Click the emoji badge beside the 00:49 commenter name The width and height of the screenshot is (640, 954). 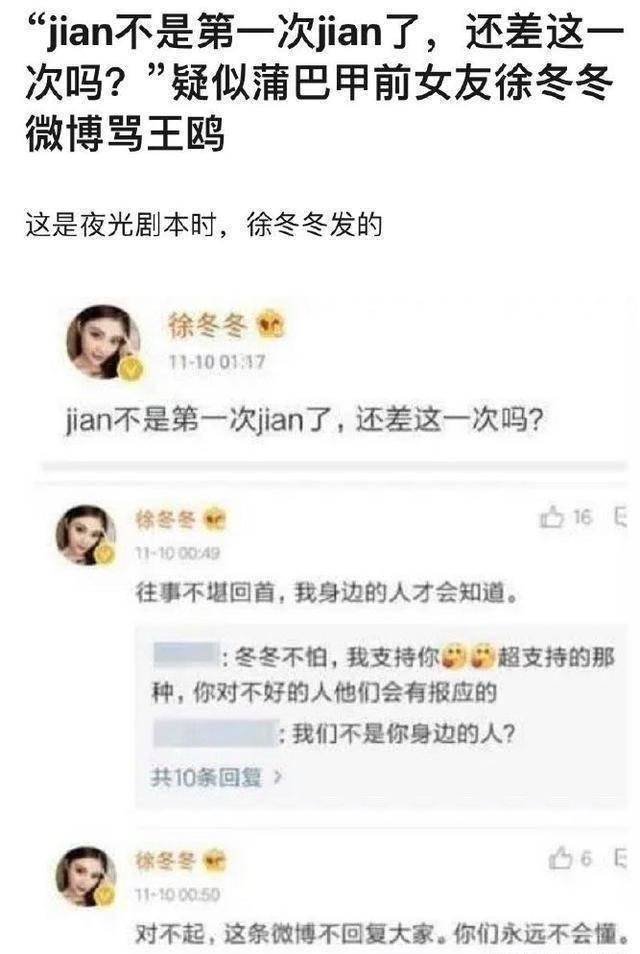coord(214,521)
